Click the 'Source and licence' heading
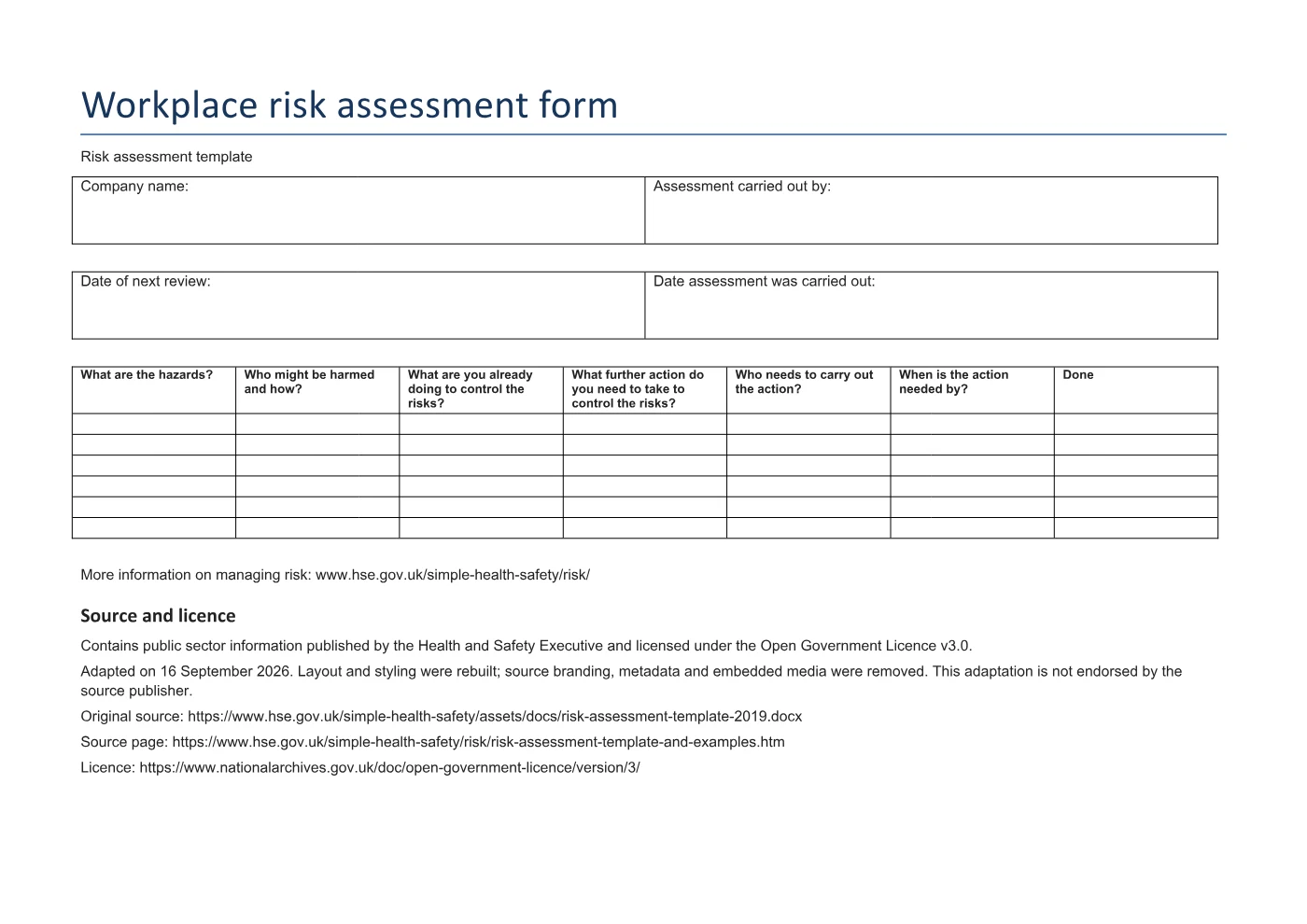1307x924 pixels. tap(158, 616)
